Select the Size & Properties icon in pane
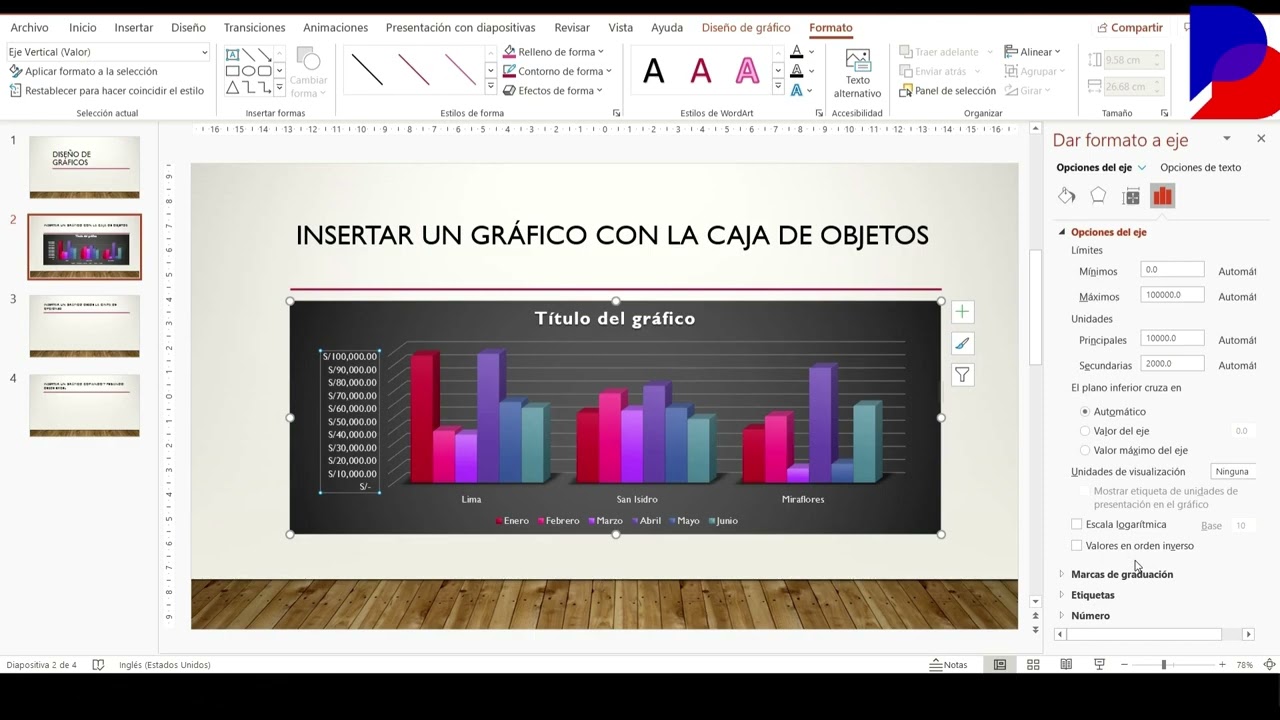The width and height of the screenshot is (1280, 720). coord(1131,196)
